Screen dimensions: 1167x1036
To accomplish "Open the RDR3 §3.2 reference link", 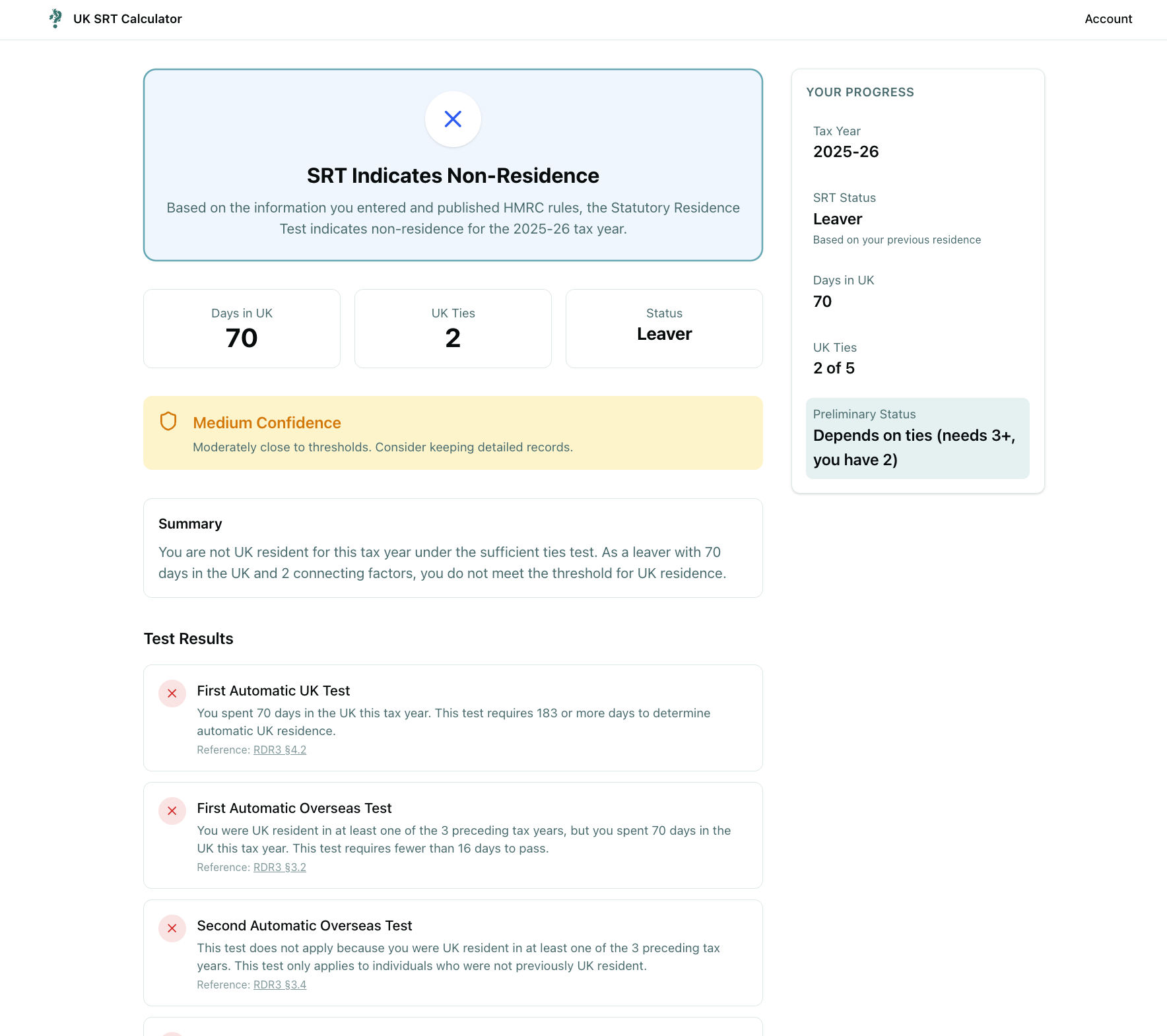I will point(280,867).
